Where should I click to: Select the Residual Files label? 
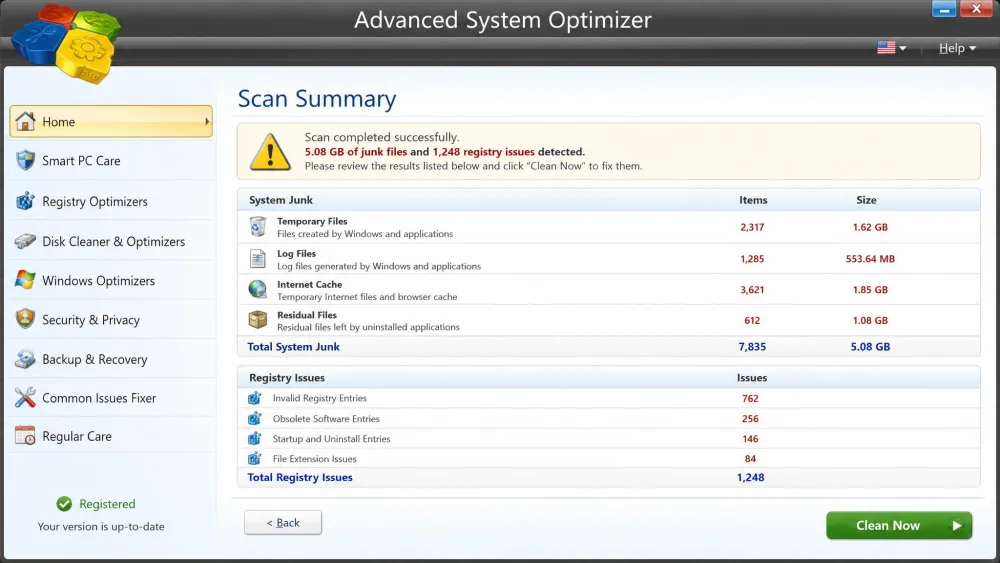[307, 315]
